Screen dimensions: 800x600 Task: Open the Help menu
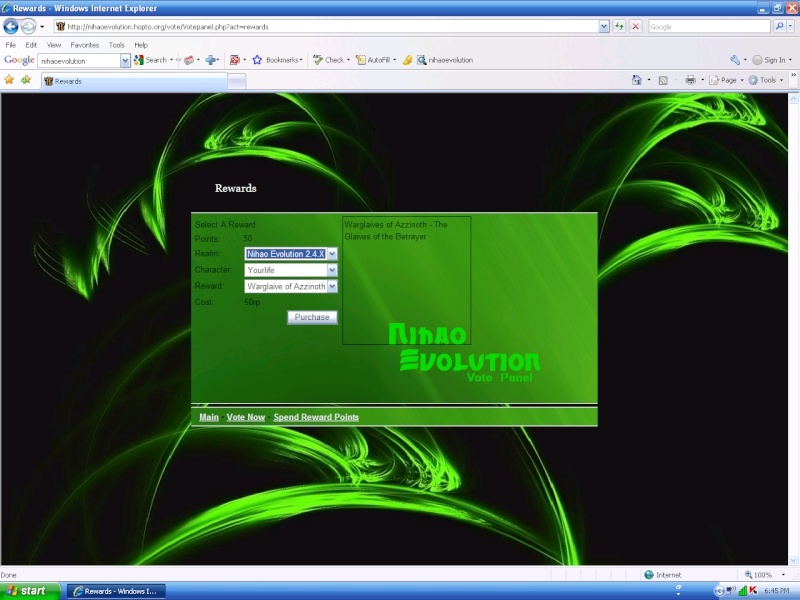[141, 45]
